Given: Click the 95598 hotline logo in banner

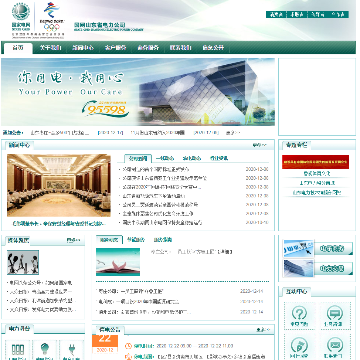Looking at the screenshot, I should (106, 109).
